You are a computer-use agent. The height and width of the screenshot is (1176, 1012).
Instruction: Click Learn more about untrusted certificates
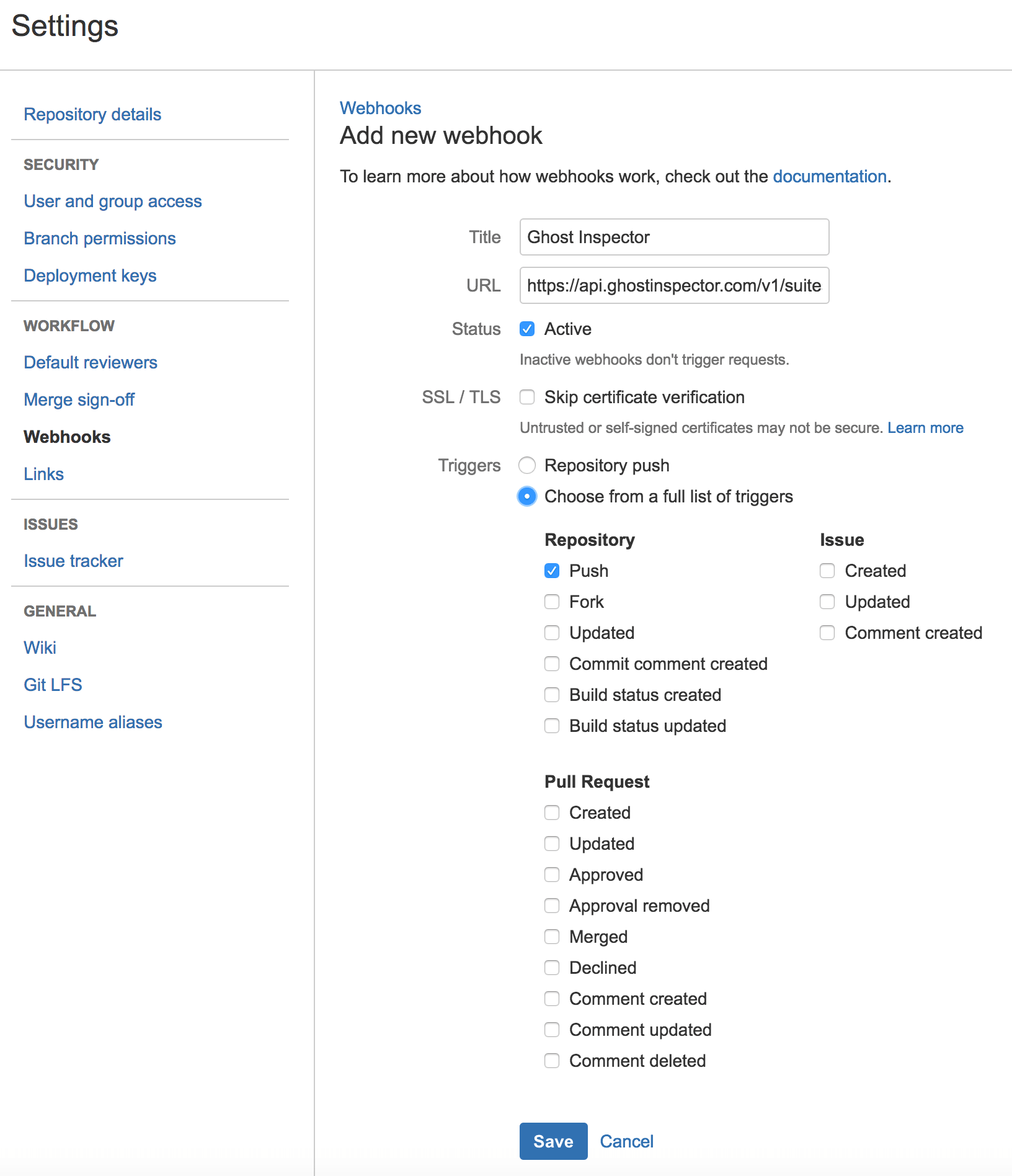tap(925, 427)
